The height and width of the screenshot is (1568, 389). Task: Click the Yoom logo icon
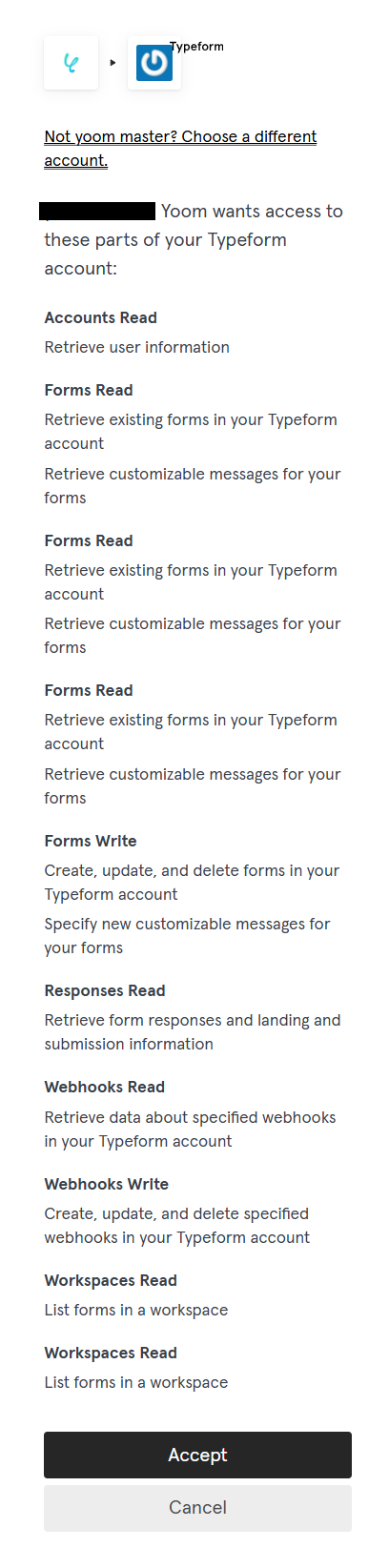pyautogui.click(x=71, y=63)
